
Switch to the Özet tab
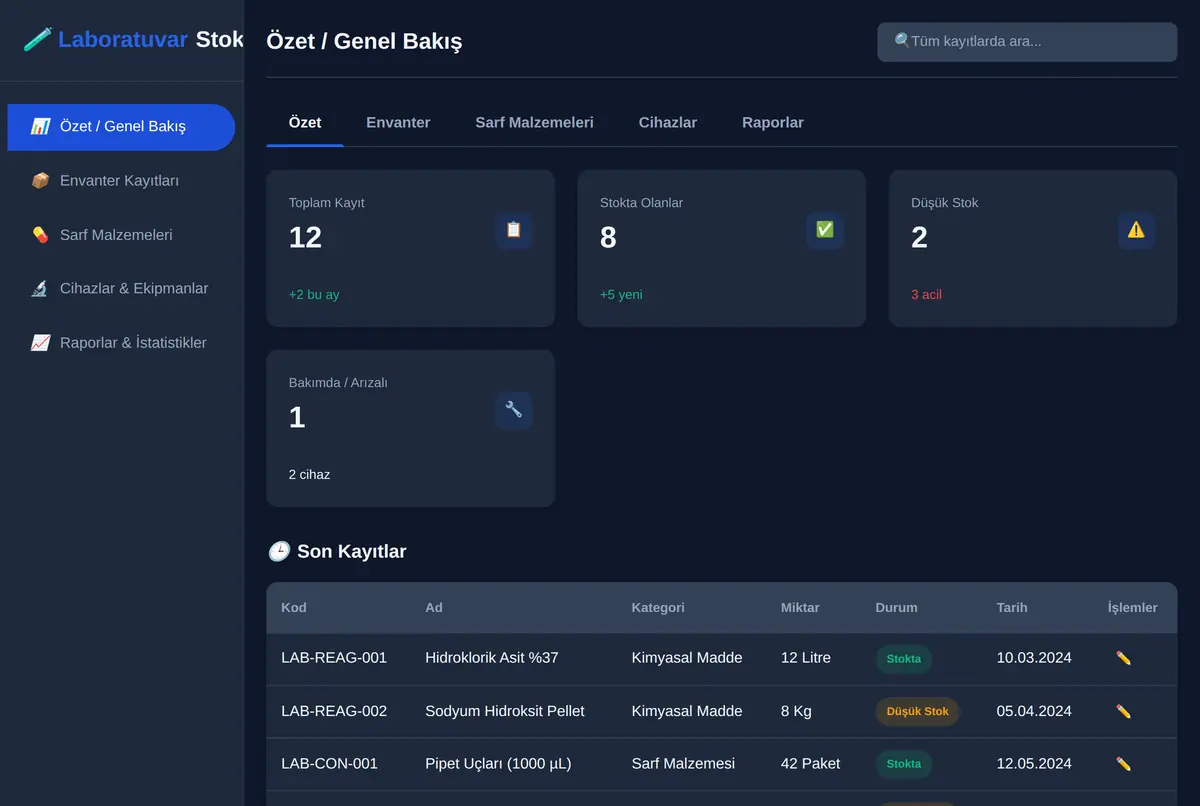[x=305, y=123]
